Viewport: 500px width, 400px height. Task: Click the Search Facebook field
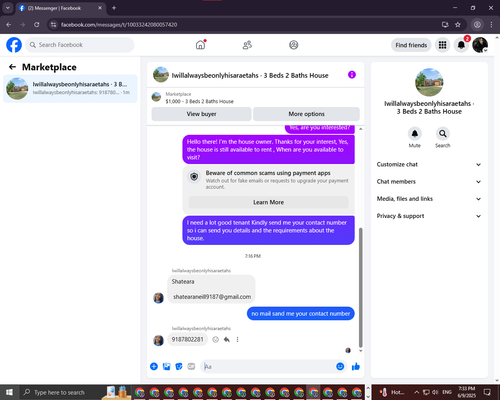(x=80, y=45)
